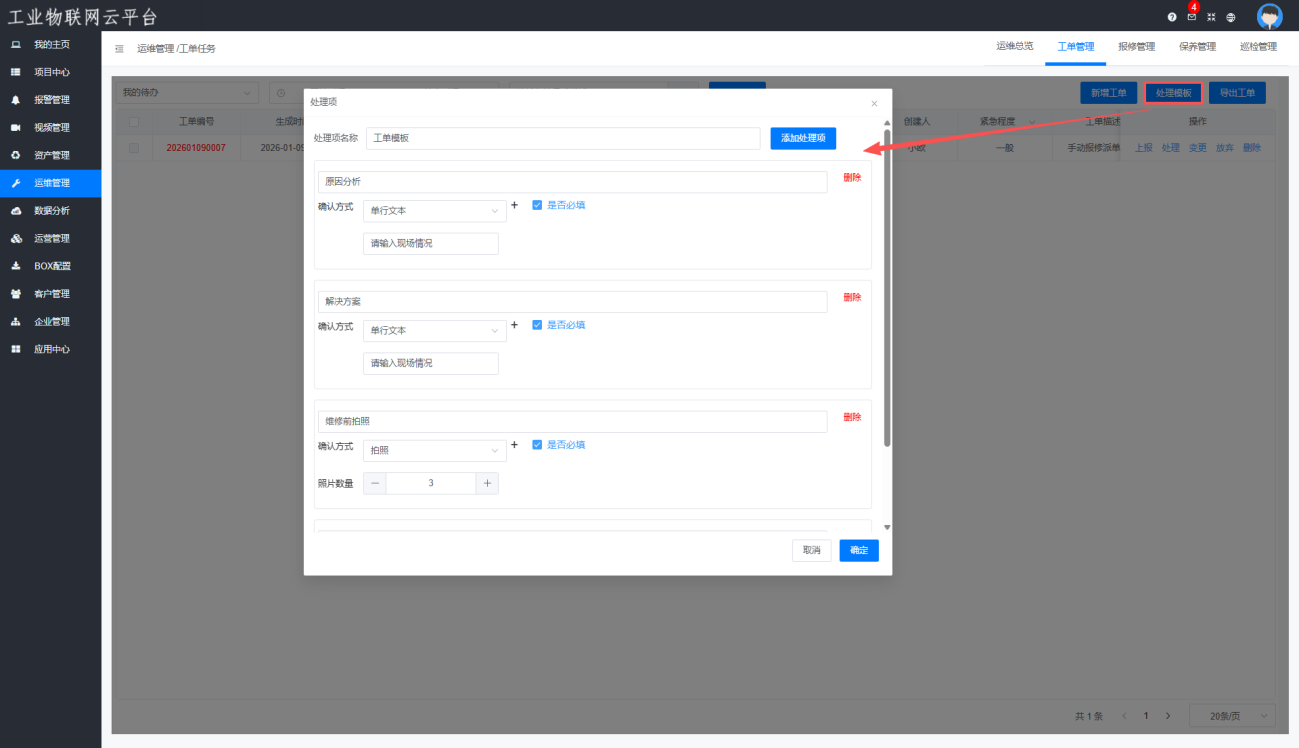The height and width of the screenshot is (748, 1299).
Task: Click the 添加处理项 button
Action: pos(803,138)
